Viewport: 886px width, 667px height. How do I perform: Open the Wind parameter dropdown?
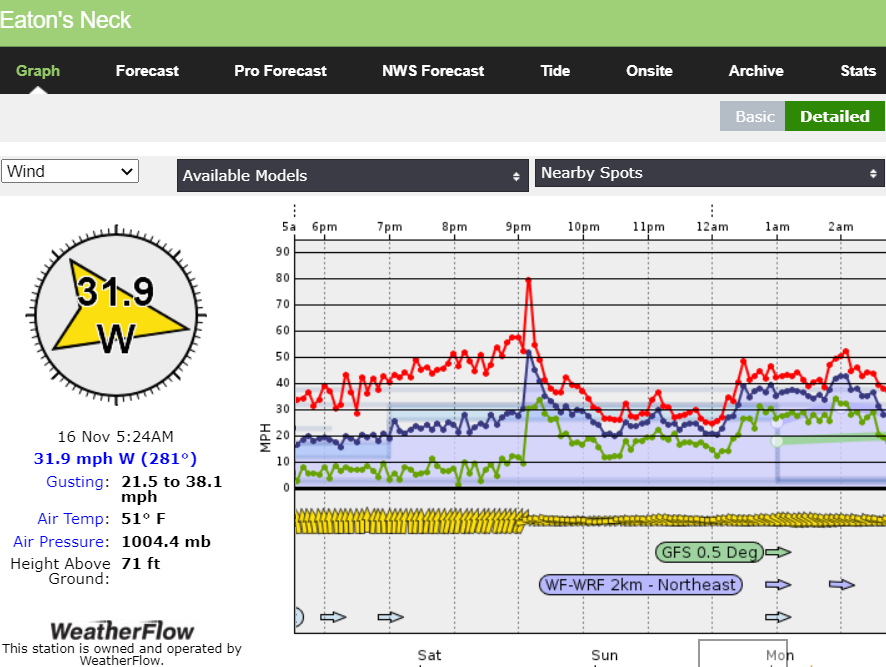coord(70,171)
